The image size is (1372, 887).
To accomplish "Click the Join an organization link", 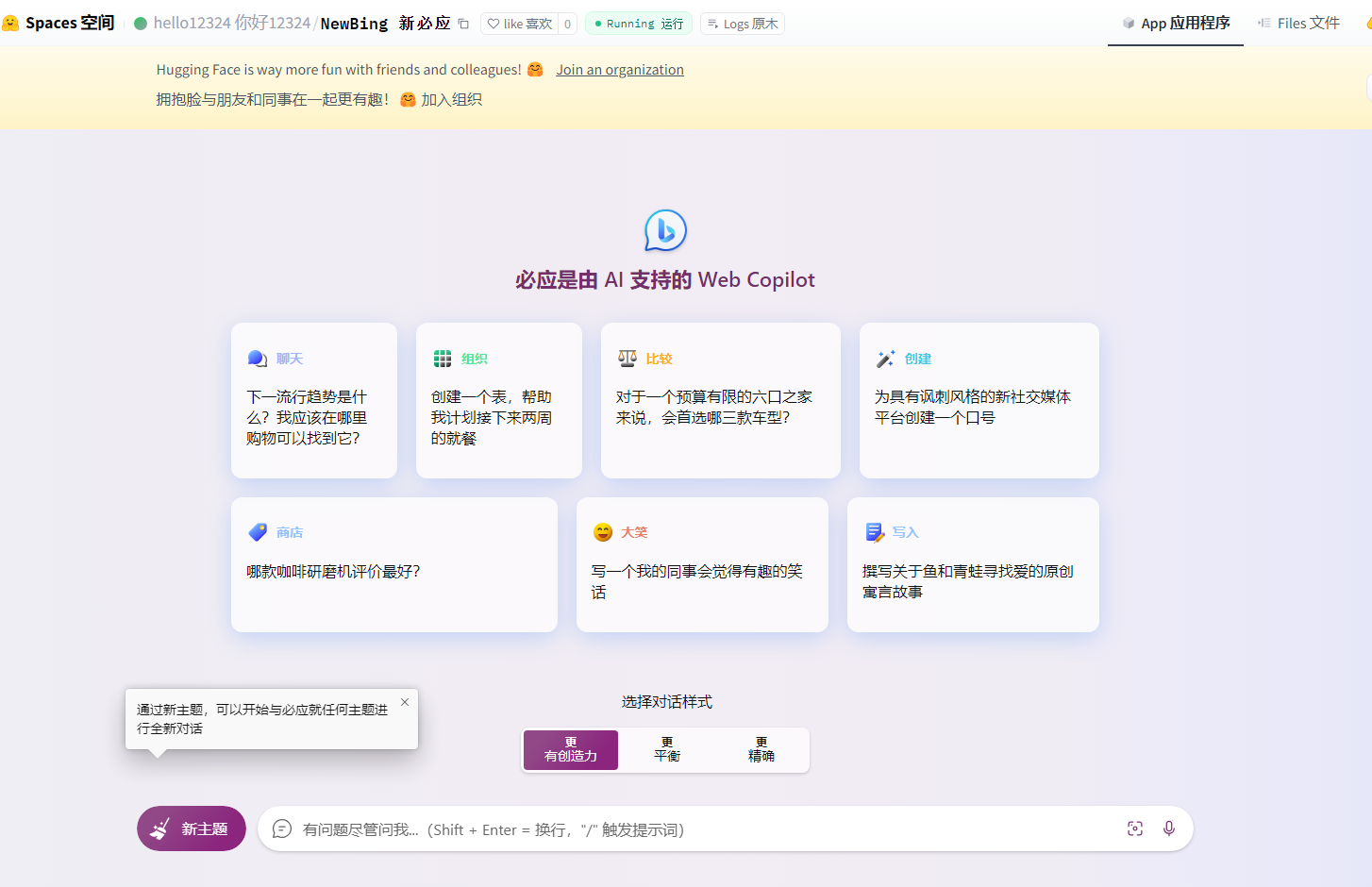I will pos(619,70).
